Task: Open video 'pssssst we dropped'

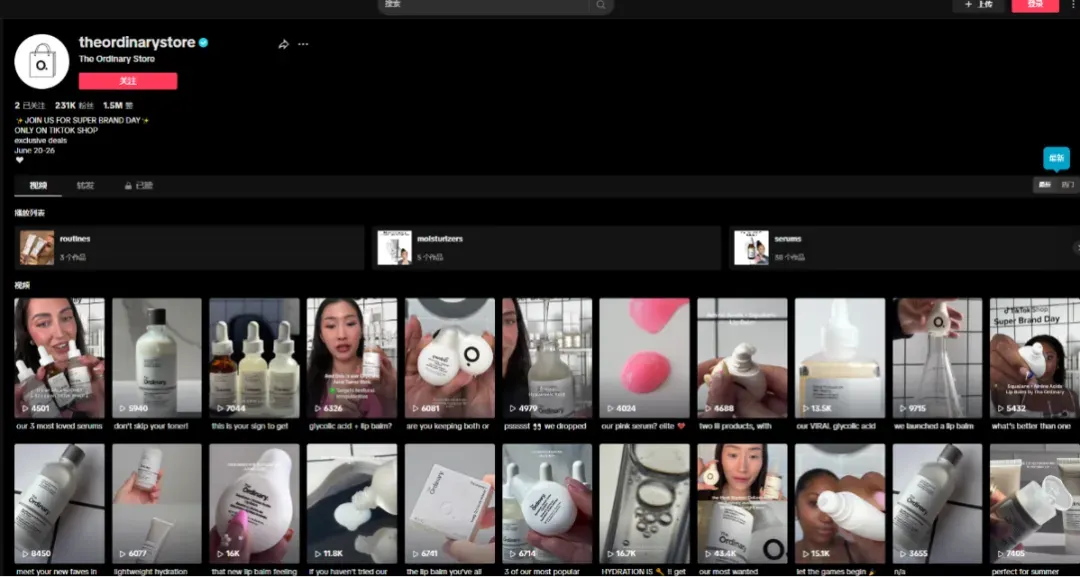Action: point(547,358)
